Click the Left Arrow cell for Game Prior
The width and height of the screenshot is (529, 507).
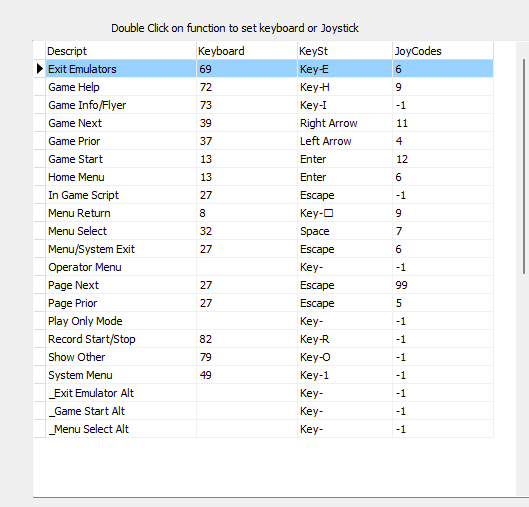tap(345, 141)
